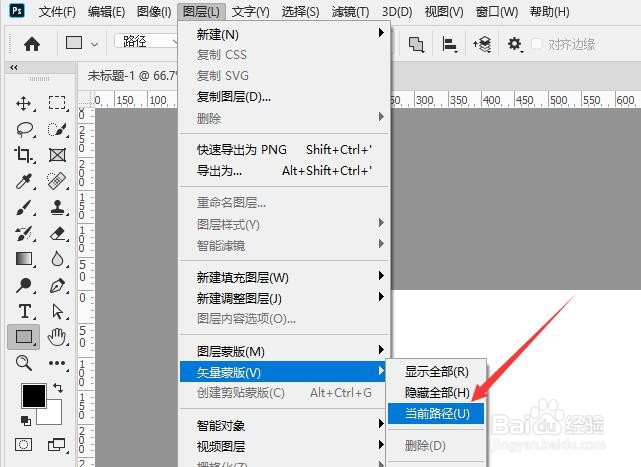This screenshot has width=641, height=467.
Task: Toggle the 对齐边缘 checkbox
Action: click(537, 44)
